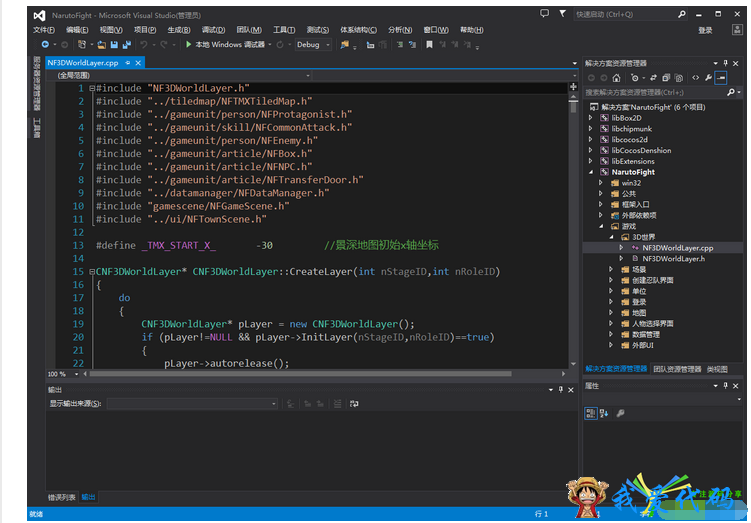The image size is (751, 523).
Task: Open the 调试(D) menu
Action: 213,30
